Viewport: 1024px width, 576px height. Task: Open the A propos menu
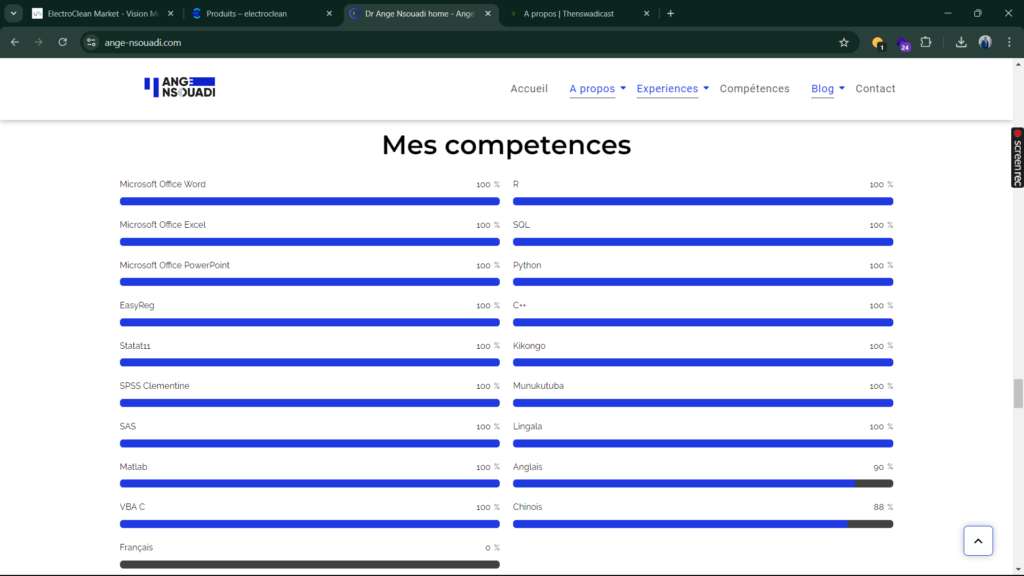[x=592, y=89]
